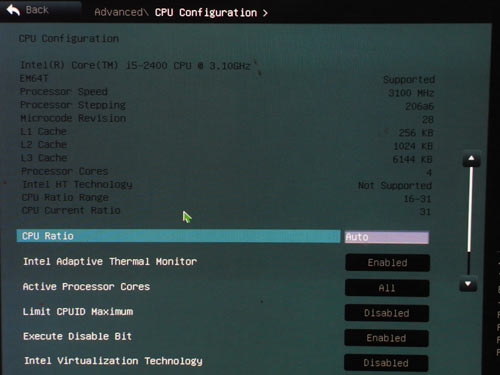Open Execute Disable Bit Enabled dropdown

[x=386, y=338]
